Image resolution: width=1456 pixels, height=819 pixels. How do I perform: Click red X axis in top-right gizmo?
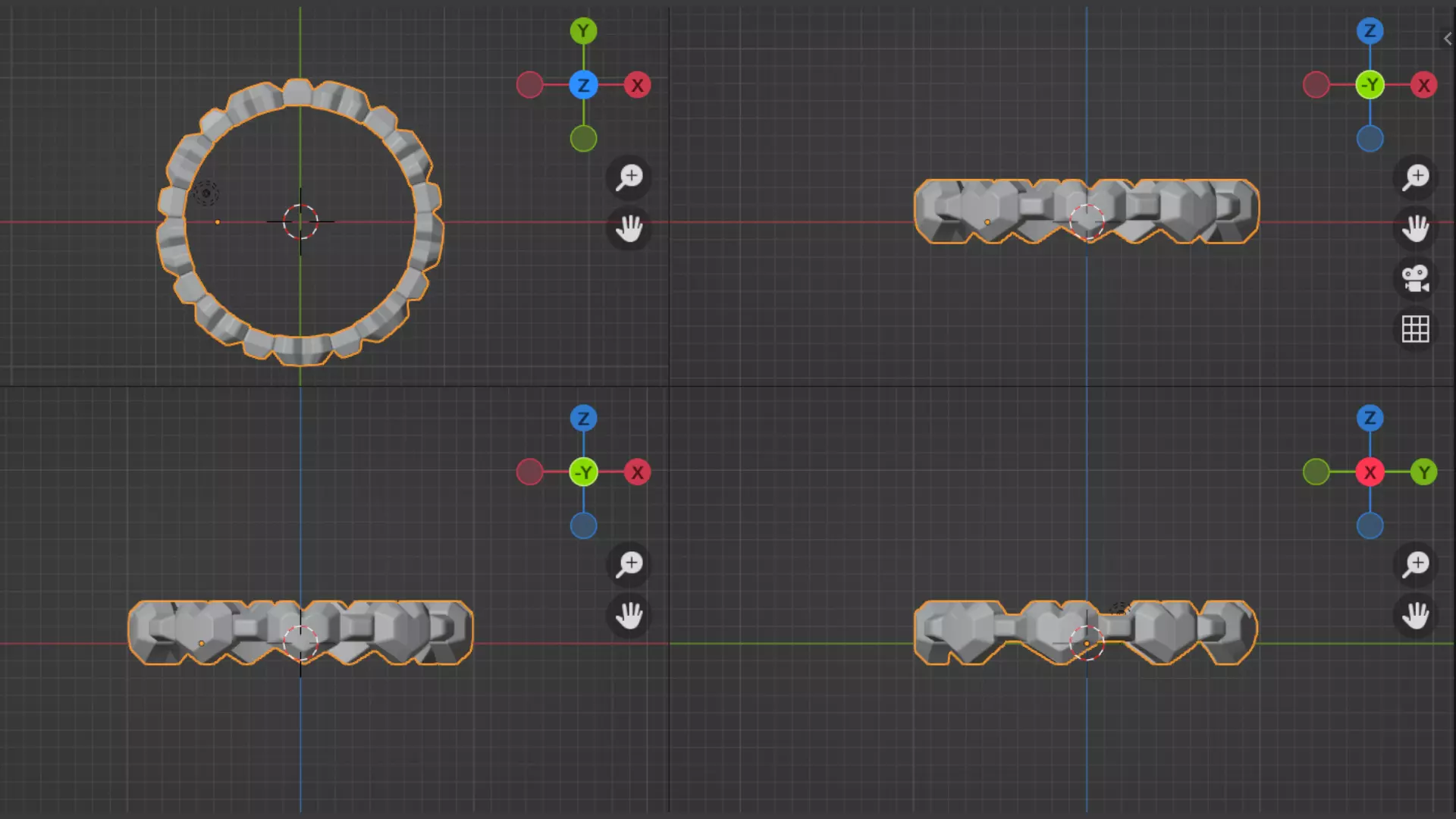1424,85
